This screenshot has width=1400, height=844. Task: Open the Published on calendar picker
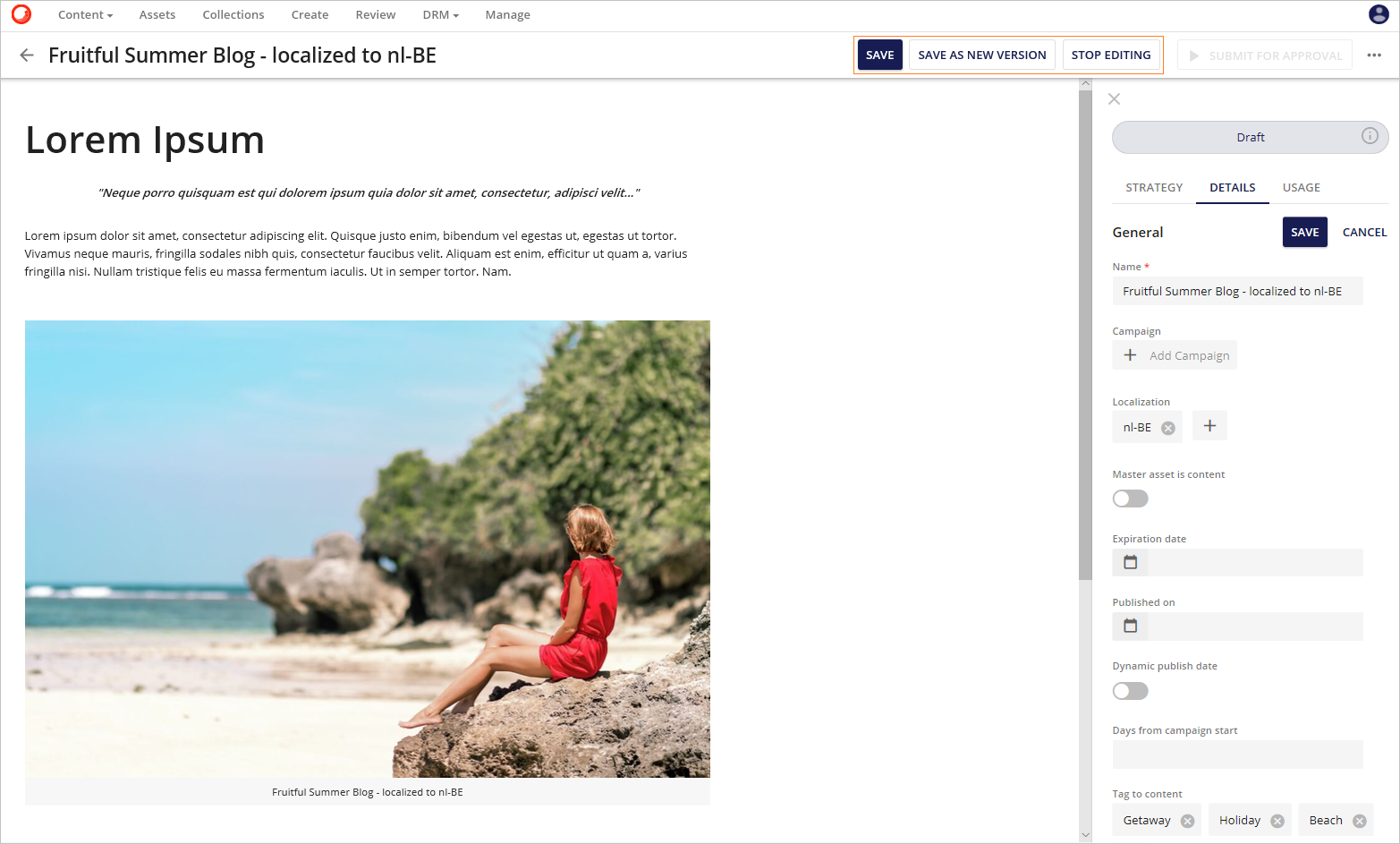[1131, 626]
